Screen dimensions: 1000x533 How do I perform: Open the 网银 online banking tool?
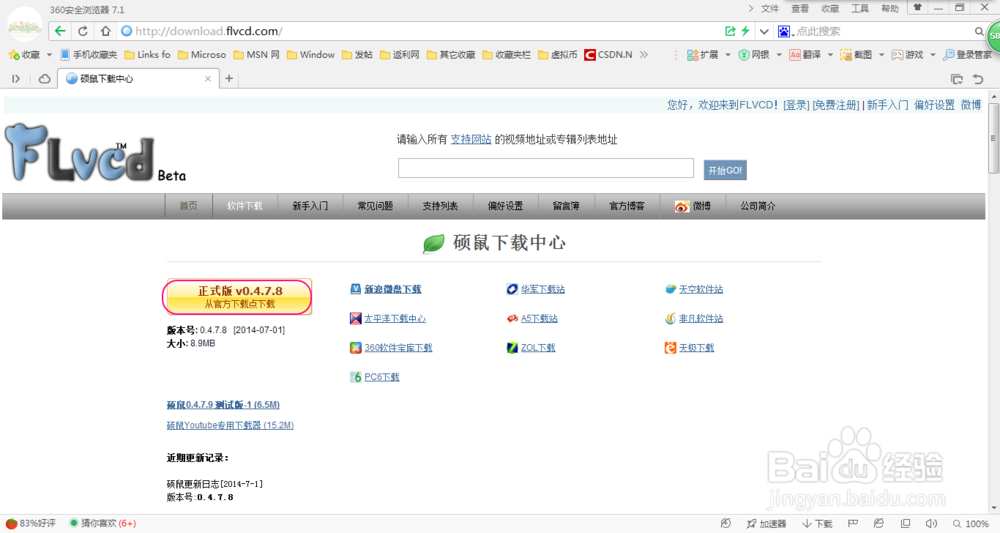753,55
